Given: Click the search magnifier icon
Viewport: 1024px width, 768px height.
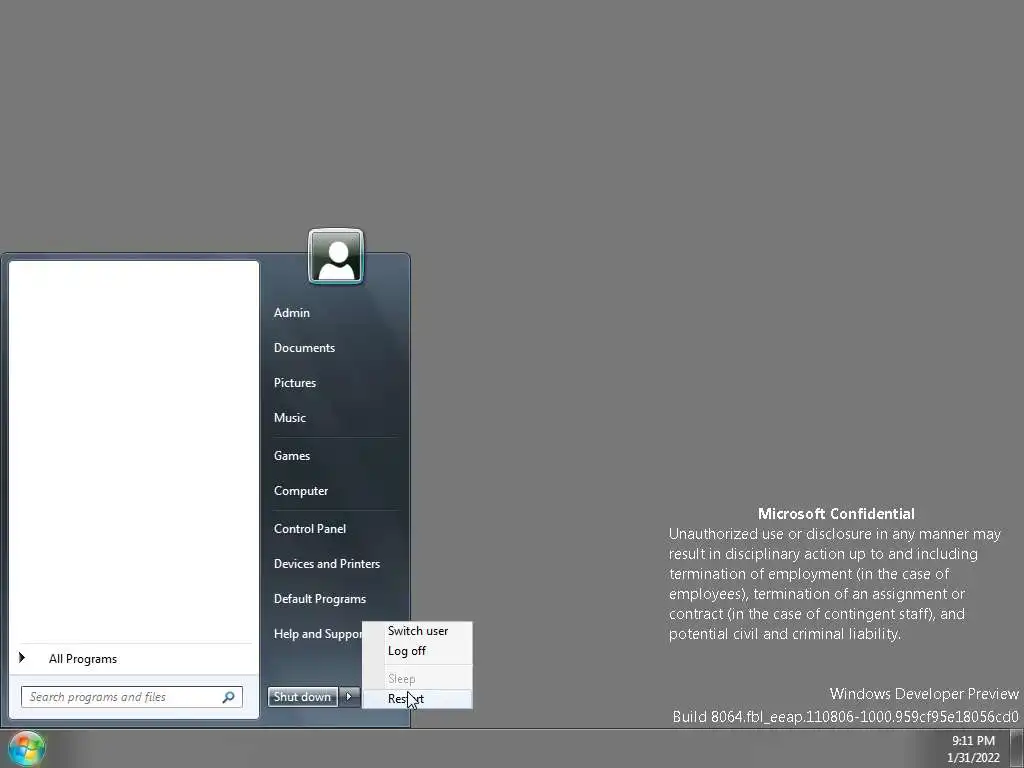Looking at the screenshot, I should (229, 697).
